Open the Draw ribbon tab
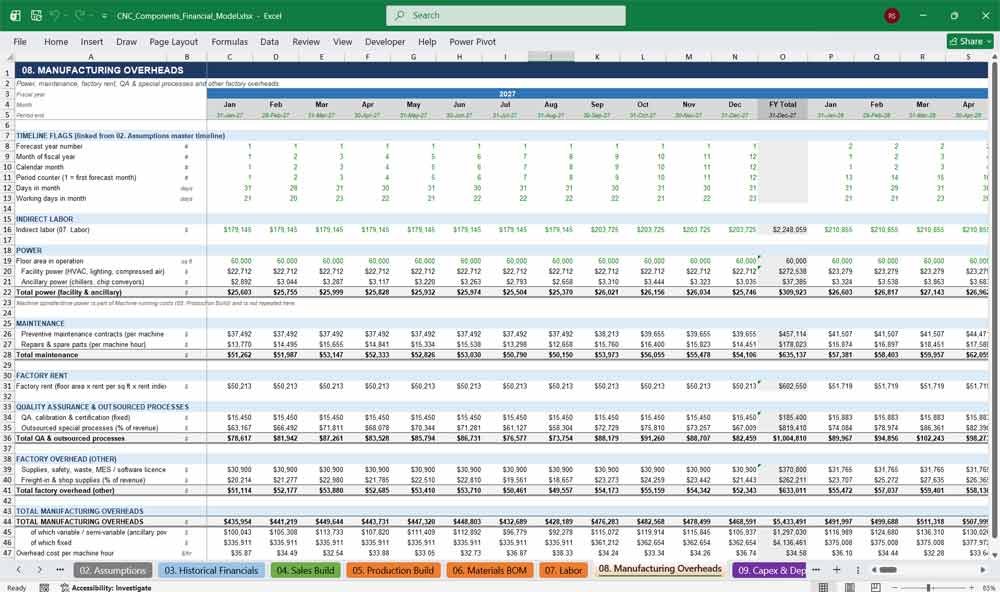Image resolution: width=1000 pixels, height=592 pixels. pos(126,41)
